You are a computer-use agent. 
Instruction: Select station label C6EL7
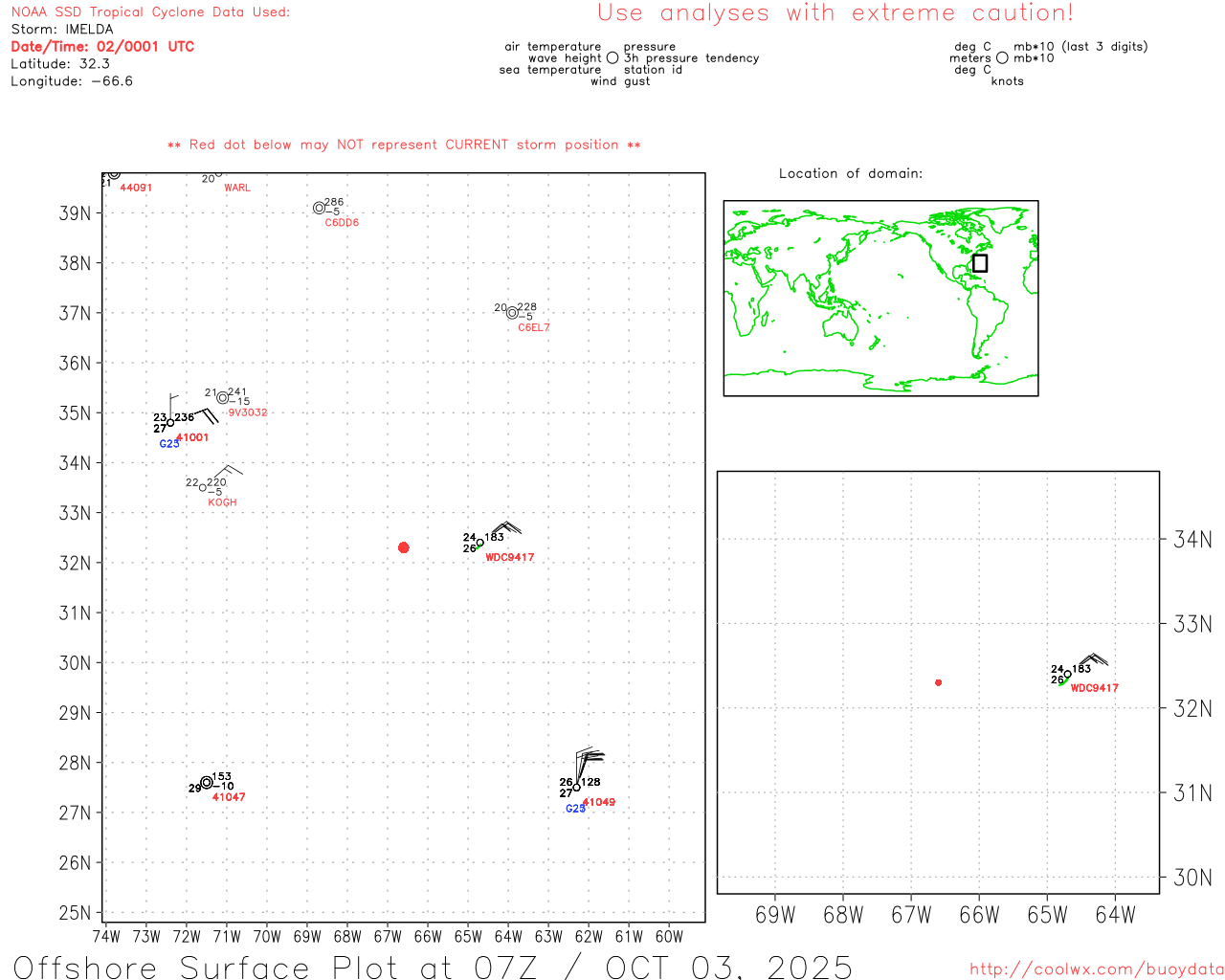[534, 327]
